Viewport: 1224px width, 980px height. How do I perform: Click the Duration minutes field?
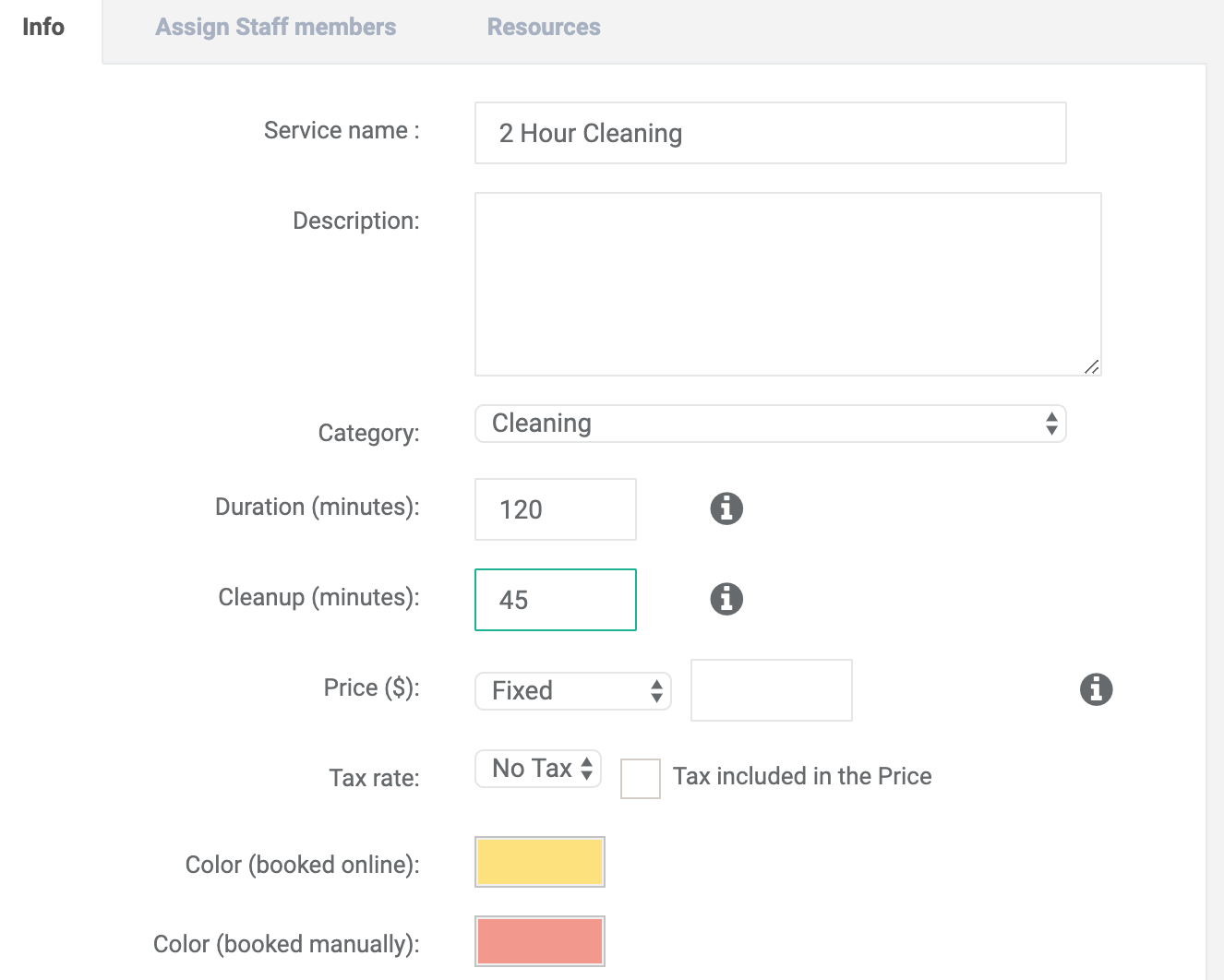tap(555, 509)
